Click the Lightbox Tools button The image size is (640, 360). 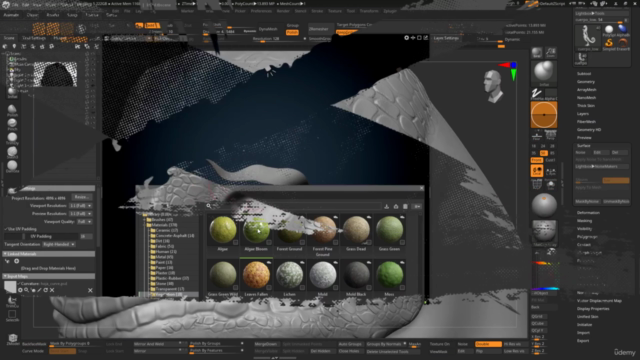[602, 13]
